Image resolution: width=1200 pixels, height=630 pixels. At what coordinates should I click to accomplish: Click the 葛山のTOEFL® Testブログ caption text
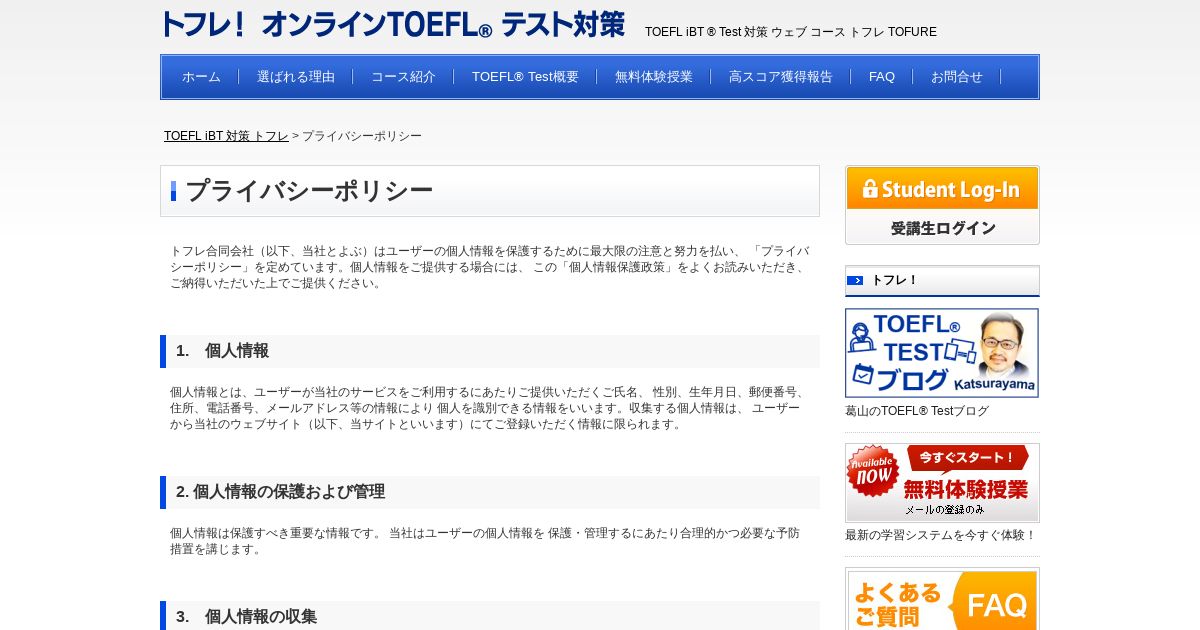click(917, 411)
